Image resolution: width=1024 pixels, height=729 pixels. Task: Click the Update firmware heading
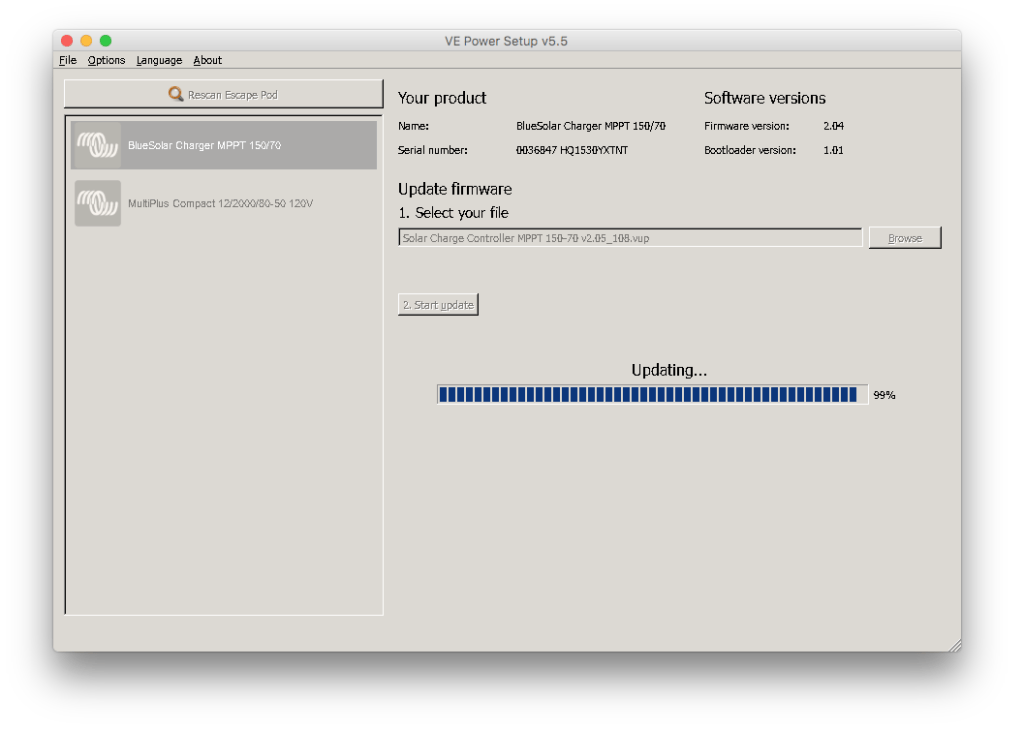click(x=455, y=189)
